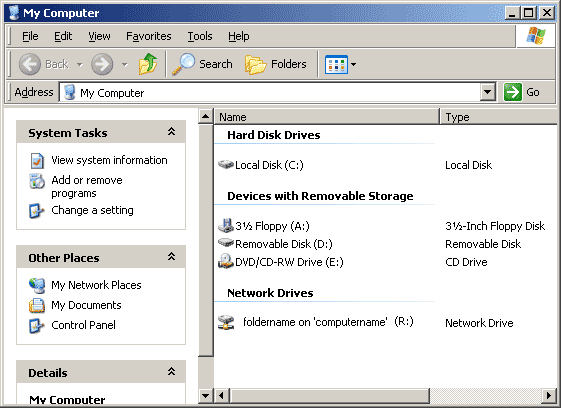Open the Favorites menu
The height and width of the screenshot is (408, 561).
148,36
